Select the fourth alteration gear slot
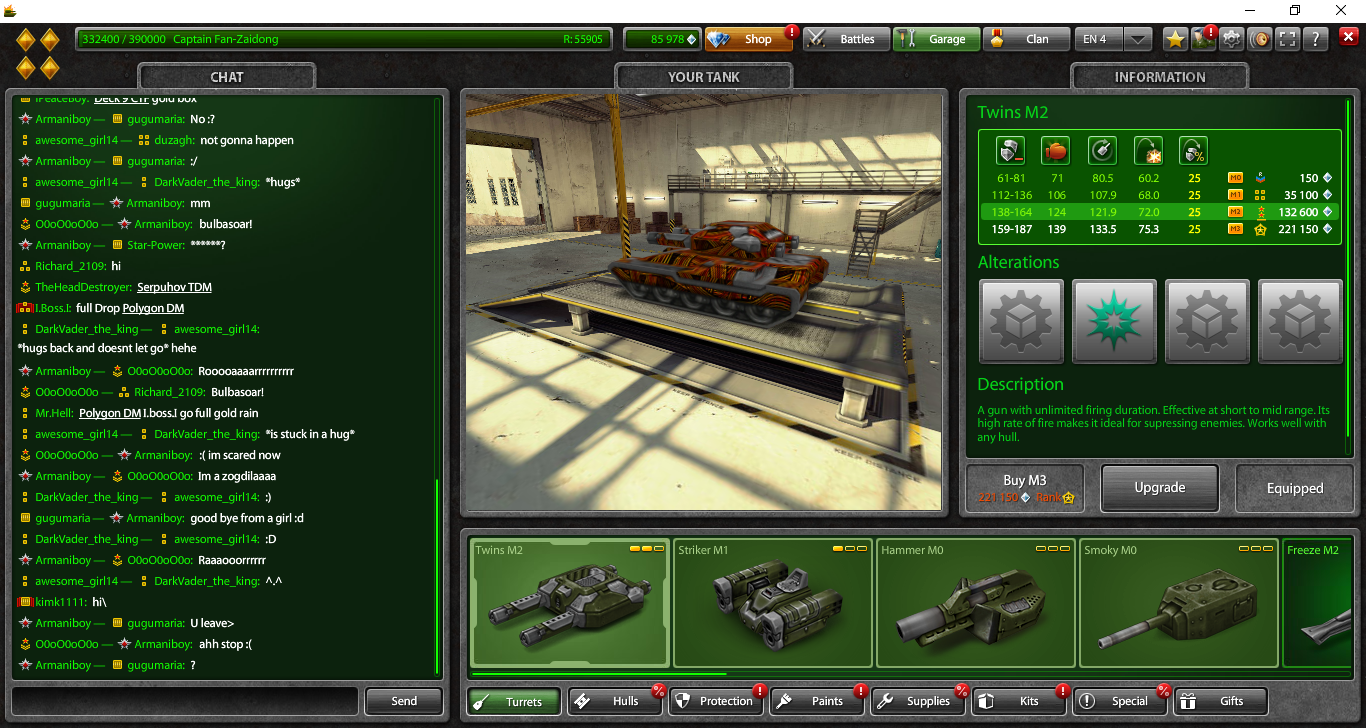Viewport: 1366px width, 728px height. pos(1300,320)
